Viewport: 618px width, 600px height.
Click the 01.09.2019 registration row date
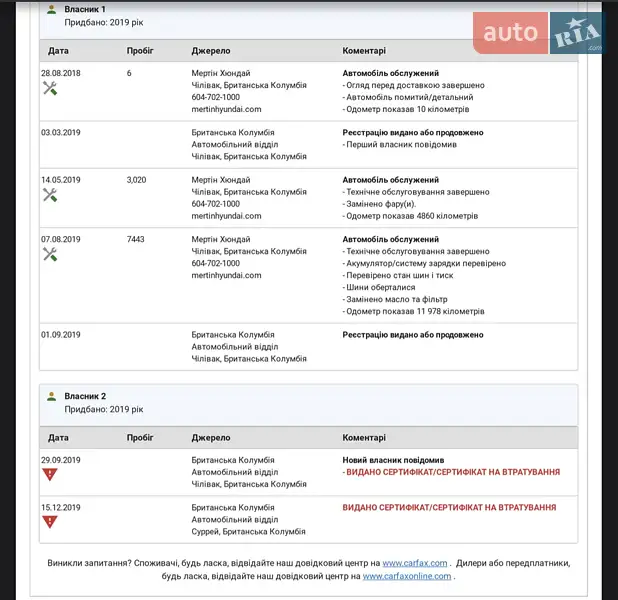(61, 334)
